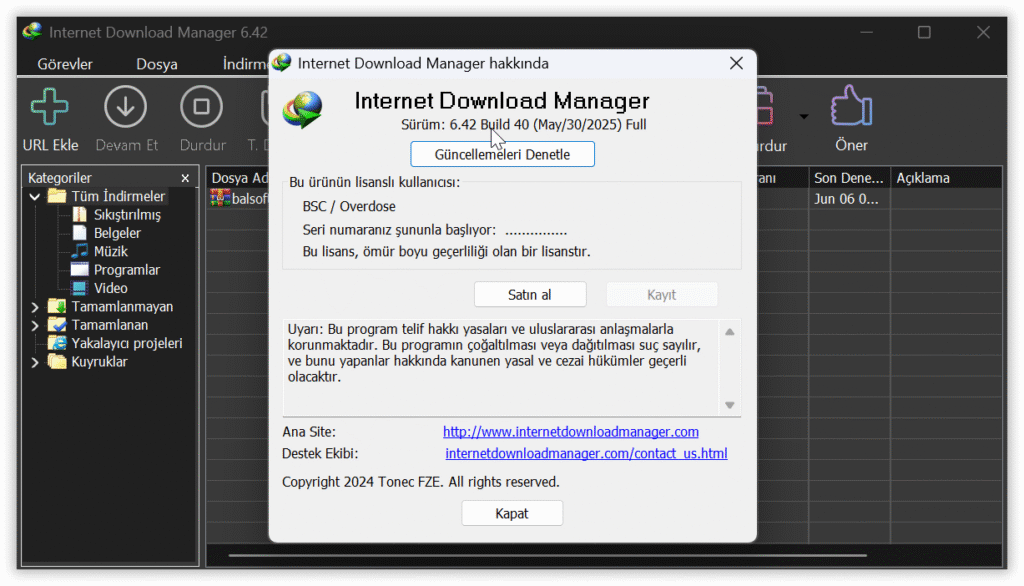Click the balsof file archive icon
The height and width of the screenshot is (586, 1024).
(220, 198)
